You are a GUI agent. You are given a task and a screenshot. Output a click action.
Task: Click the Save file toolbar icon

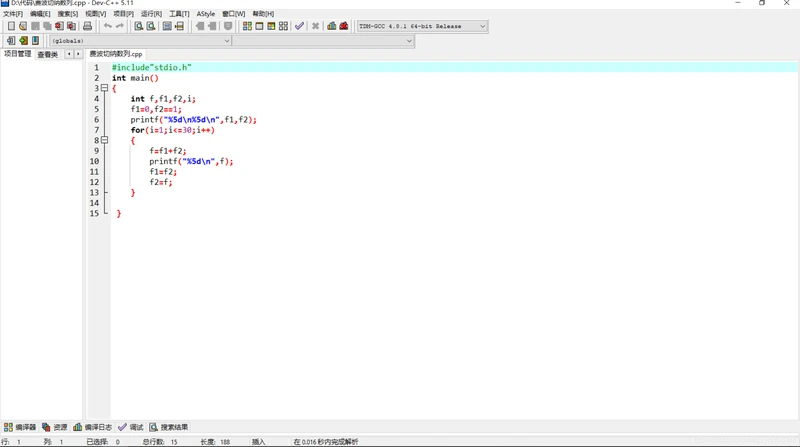(x=35, y=26)
